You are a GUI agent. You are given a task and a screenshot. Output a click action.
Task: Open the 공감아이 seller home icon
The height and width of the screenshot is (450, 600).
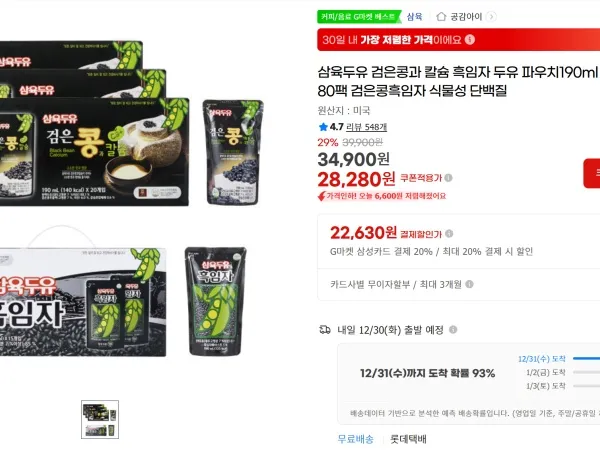pyautogui.click(x=441, y=16)
